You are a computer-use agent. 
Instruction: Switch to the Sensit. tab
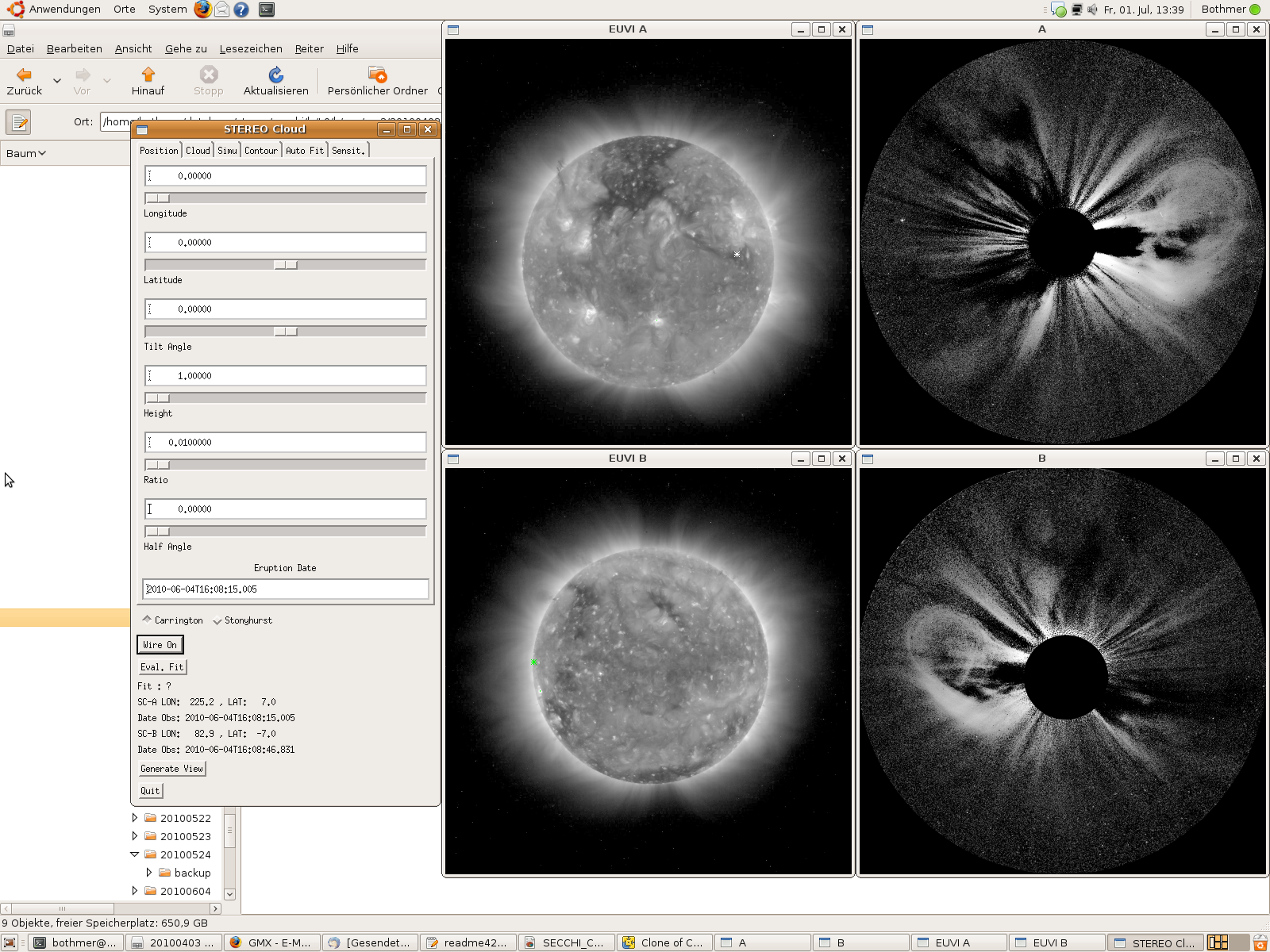348,151
